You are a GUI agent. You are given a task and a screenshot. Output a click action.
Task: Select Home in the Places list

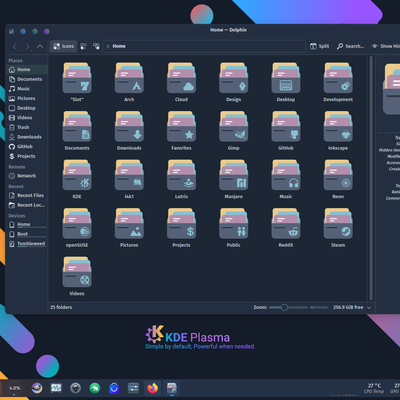(27, 69)
